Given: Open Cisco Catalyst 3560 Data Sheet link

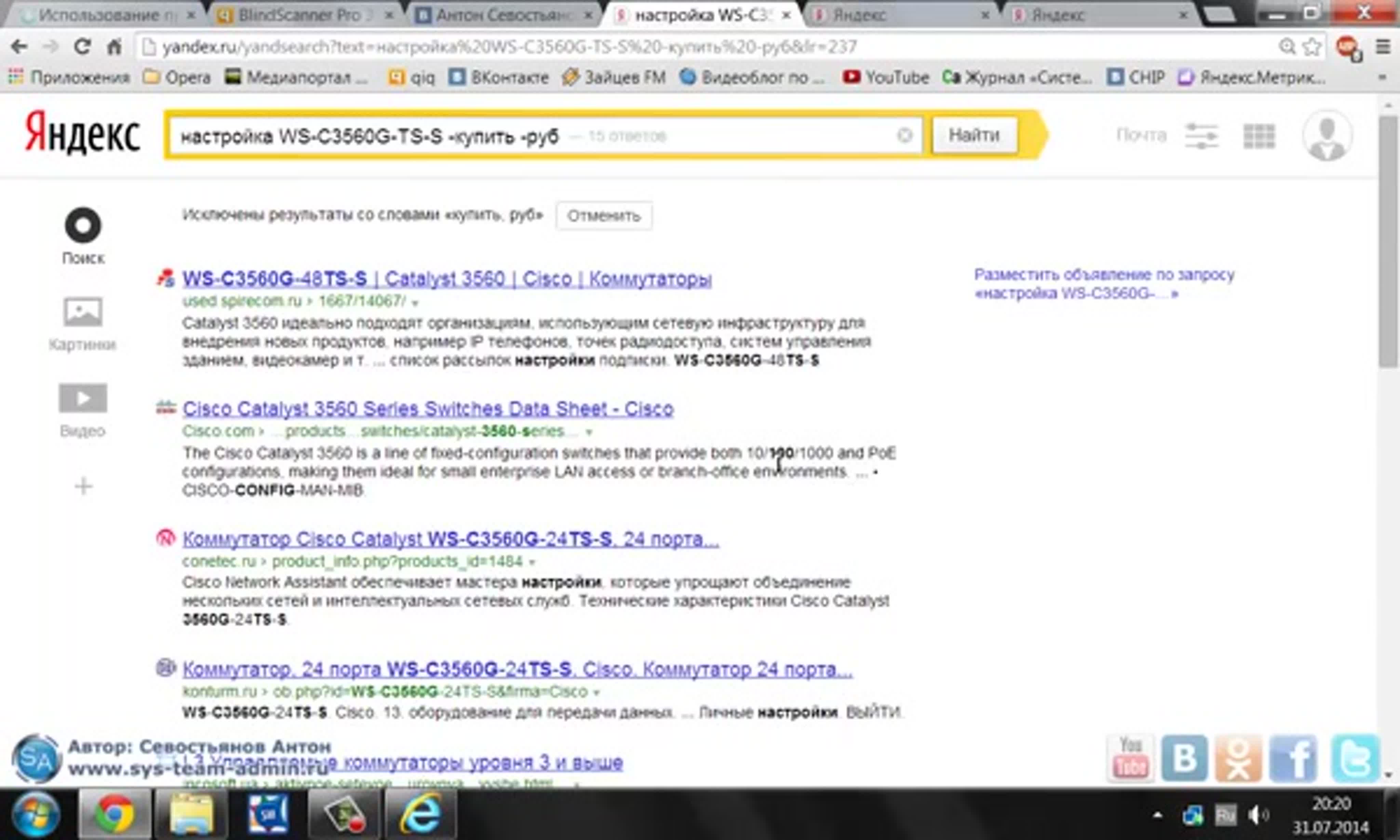Looking at the screenshot, I should click(x=428, y=409).
